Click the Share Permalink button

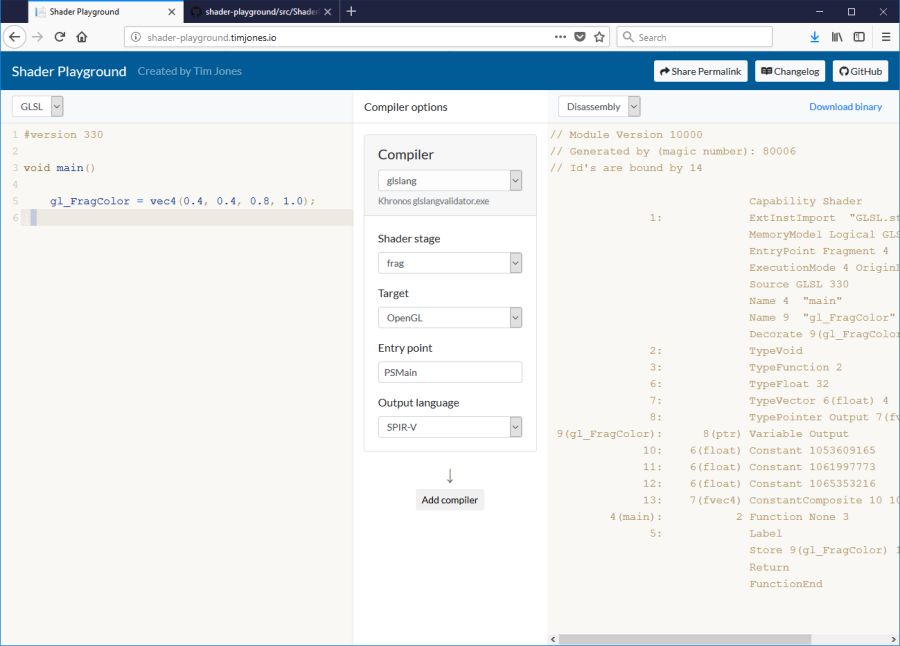(x=700, y=72)
